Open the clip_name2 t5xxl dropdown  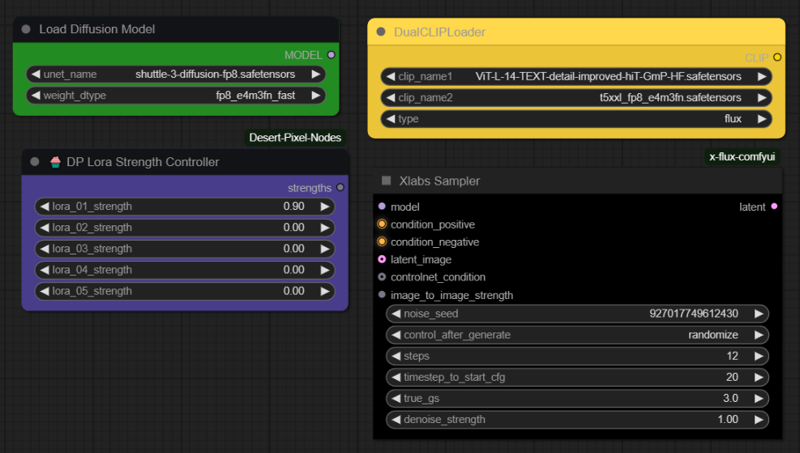click(576, 97)
